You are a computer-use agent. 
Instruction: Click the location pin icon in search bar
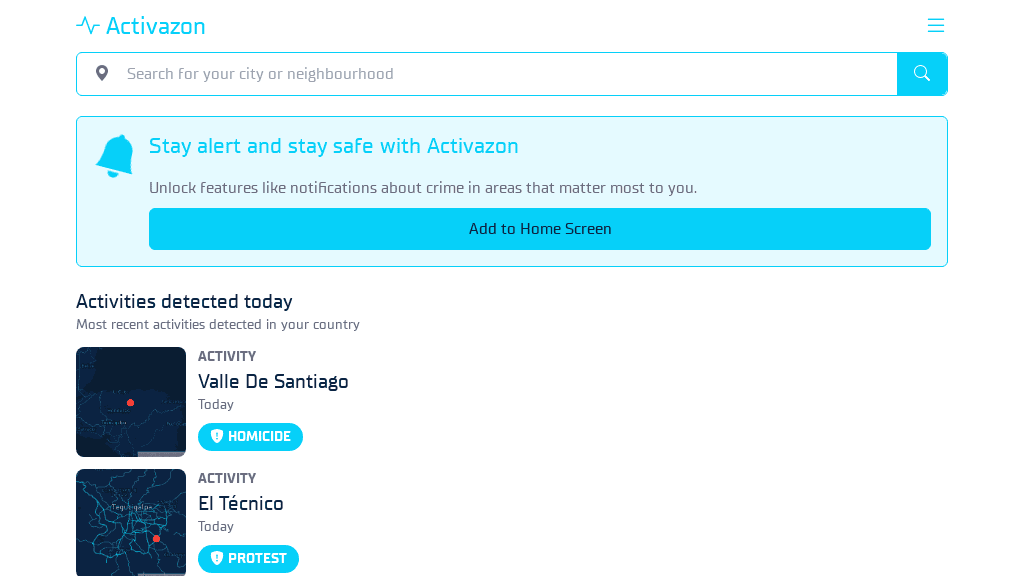102,73
